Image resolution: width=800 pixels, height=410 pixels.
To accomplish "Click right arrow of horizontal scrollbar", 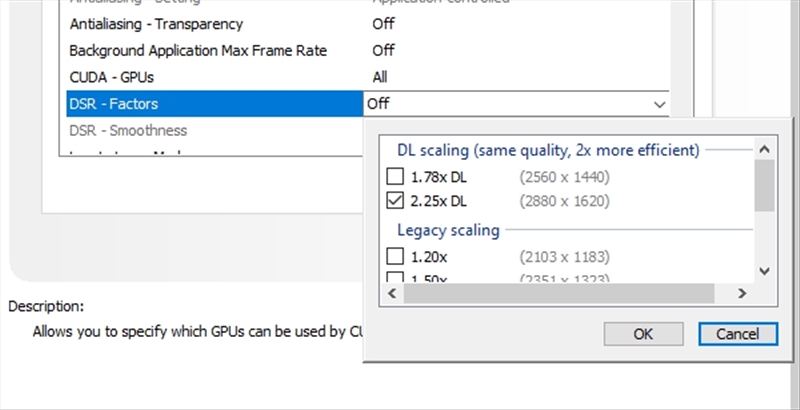I will (741, 294).
